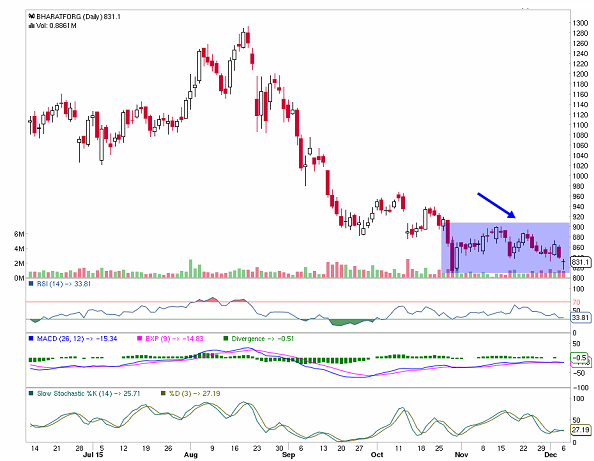Click the Aug month axis label
This screenshot has height=461, width=594.
(191, 455)
